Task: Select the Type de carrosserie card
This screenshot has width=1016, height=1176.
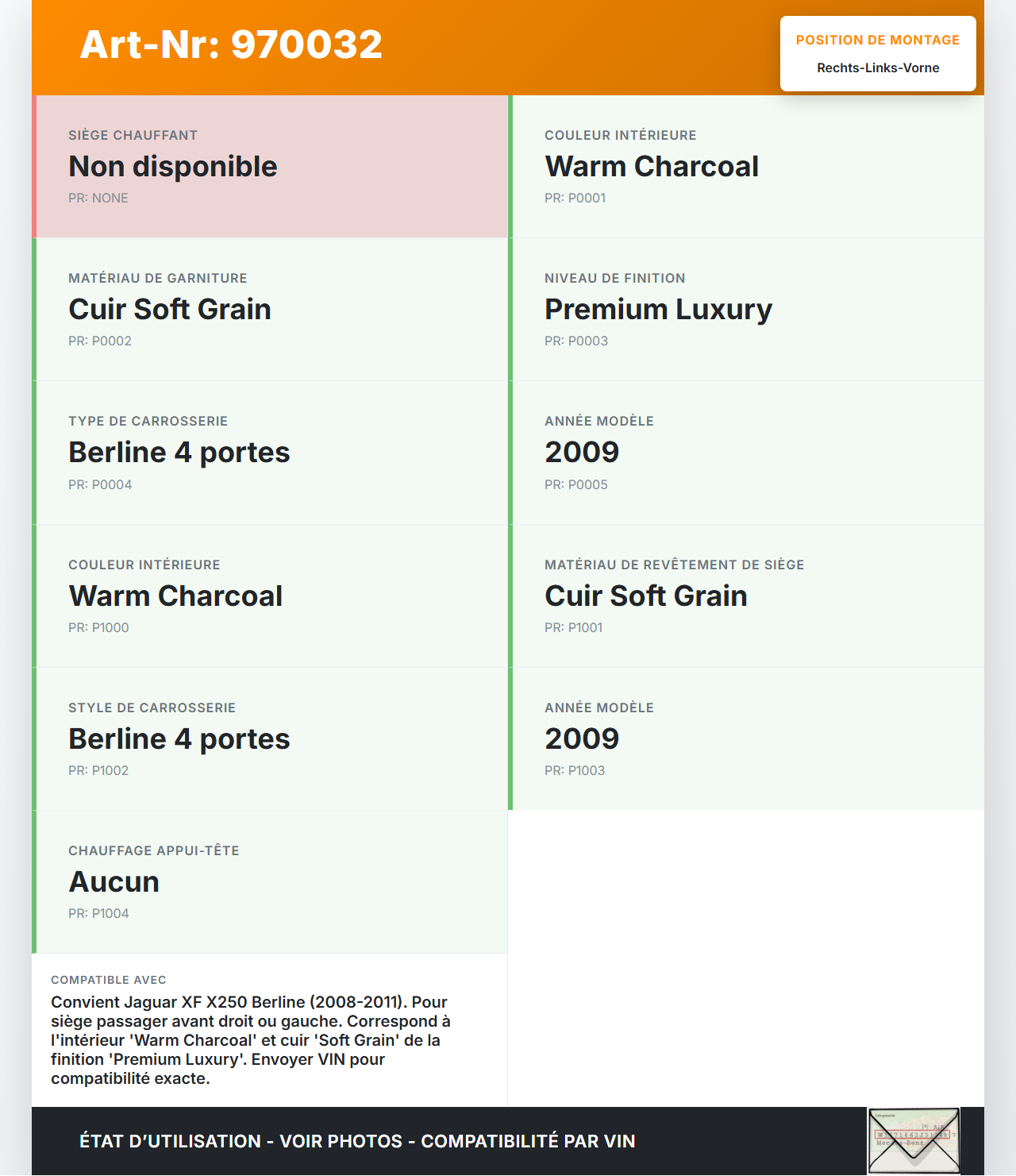Action: tap(270, 453)
